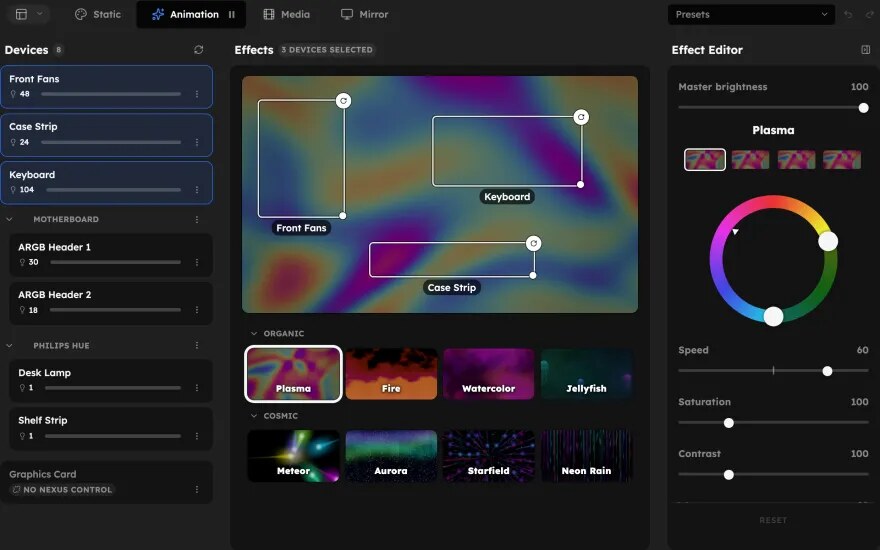Rotate the Front Fans canvas zone

(x=343, y=100)
